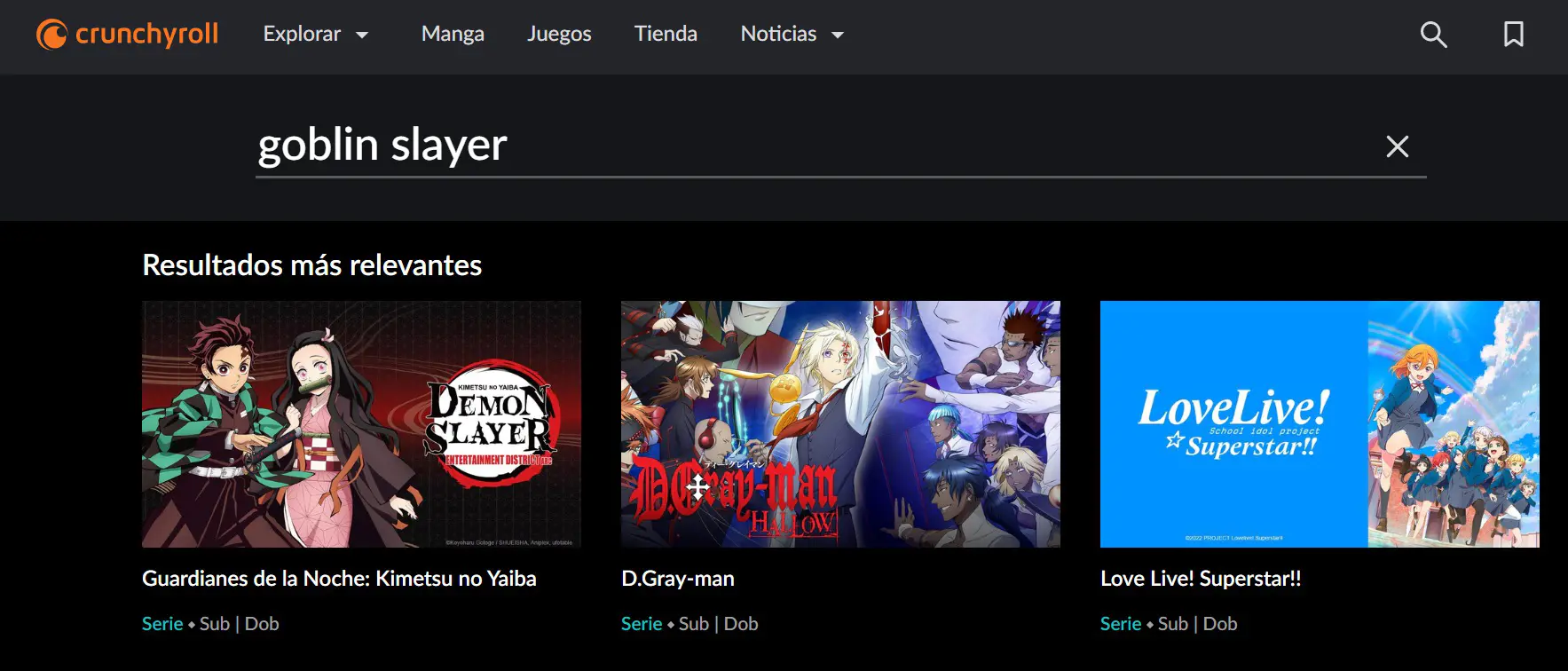
Task: Open the D.Gray-man Hallow thumbnail
Action: coord(840,424)
